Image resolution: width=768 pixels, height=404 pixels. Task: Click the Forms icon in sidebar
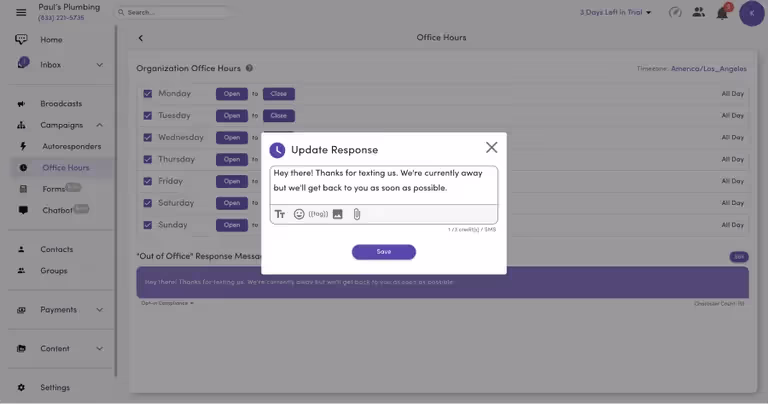coord(23,189)
